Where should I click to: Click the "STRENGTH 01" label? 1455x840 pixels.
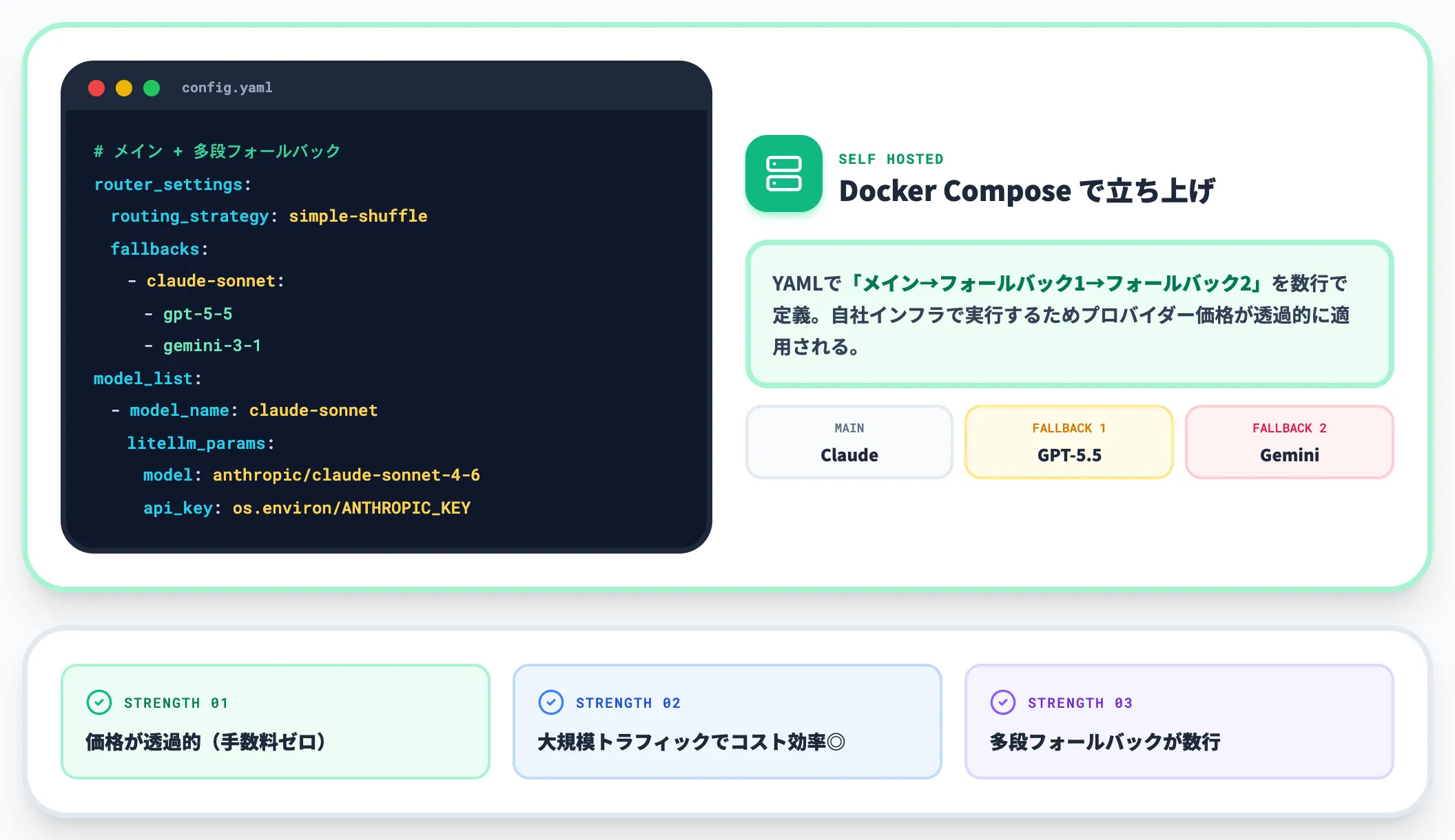[x=176, y=703]
